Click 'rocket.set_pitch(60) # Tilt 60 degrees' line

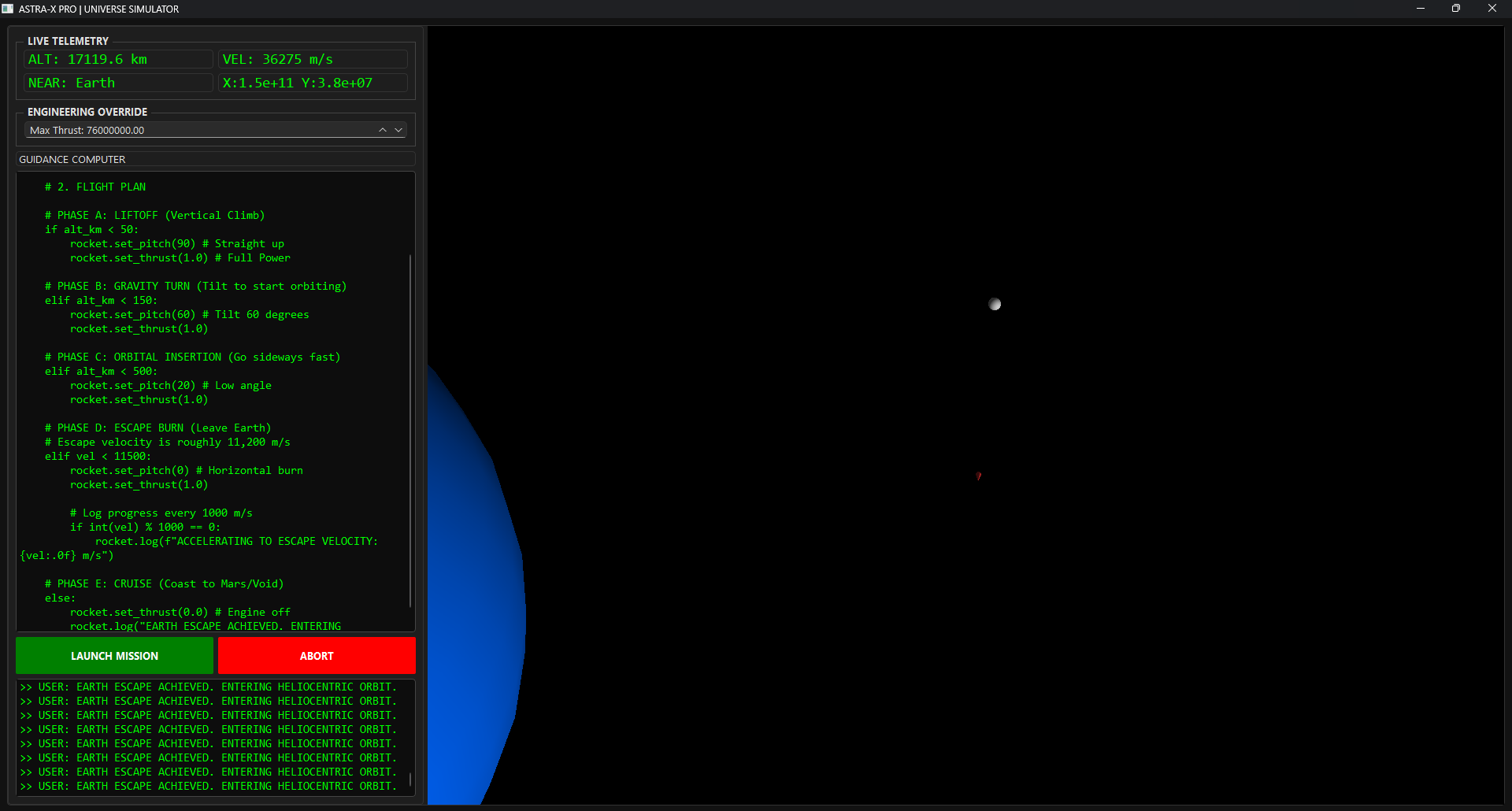coord(190,314)
